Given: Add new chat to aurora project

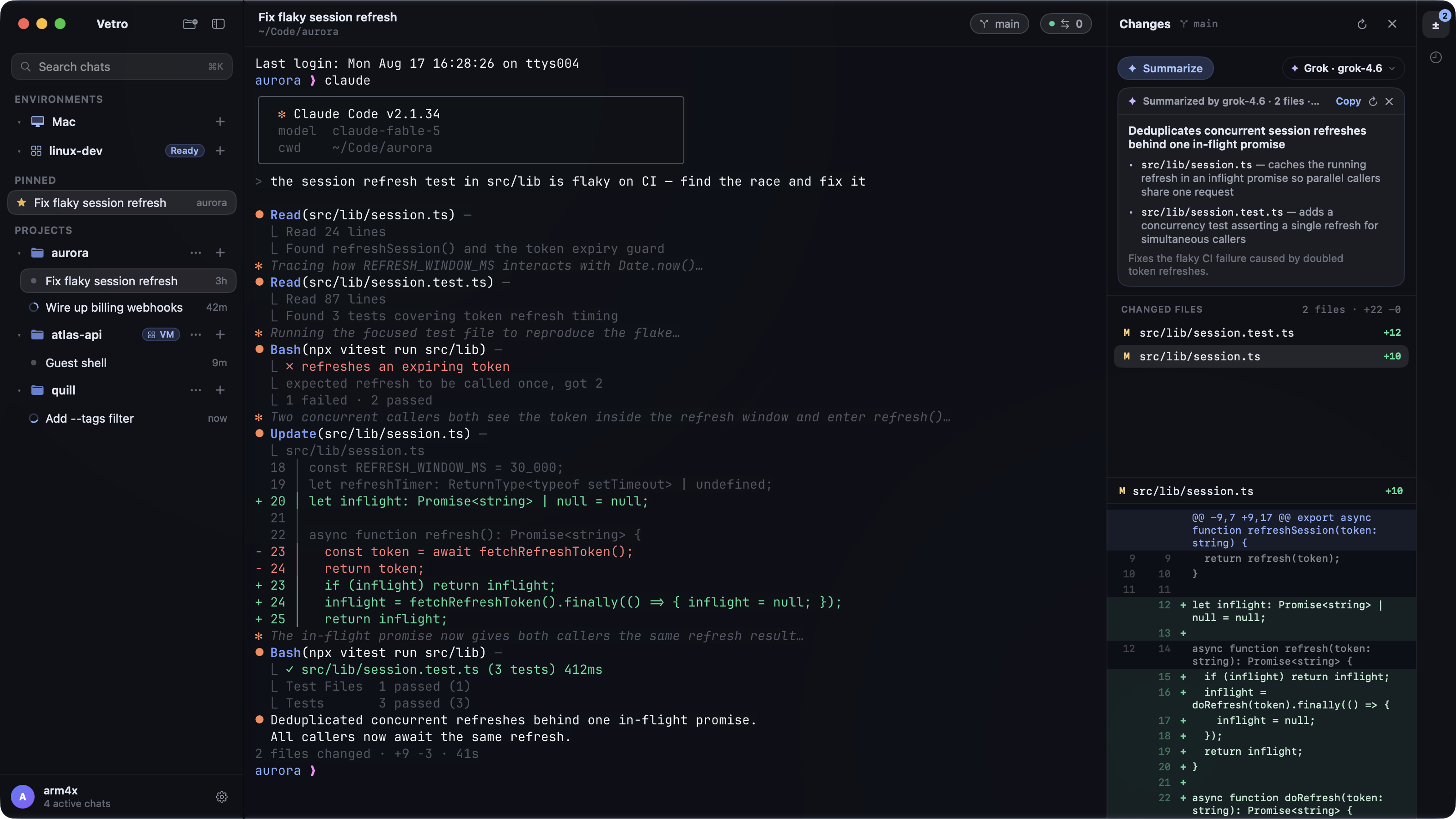Looking at the screenshot, I should (220, 253).
